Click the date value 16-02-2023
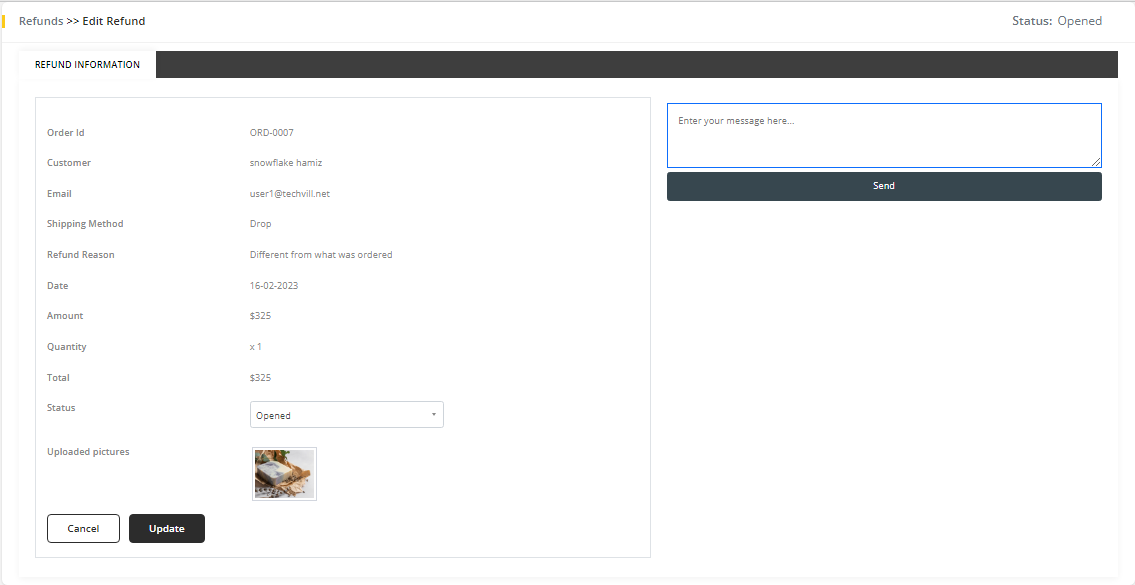 point(273,286)
